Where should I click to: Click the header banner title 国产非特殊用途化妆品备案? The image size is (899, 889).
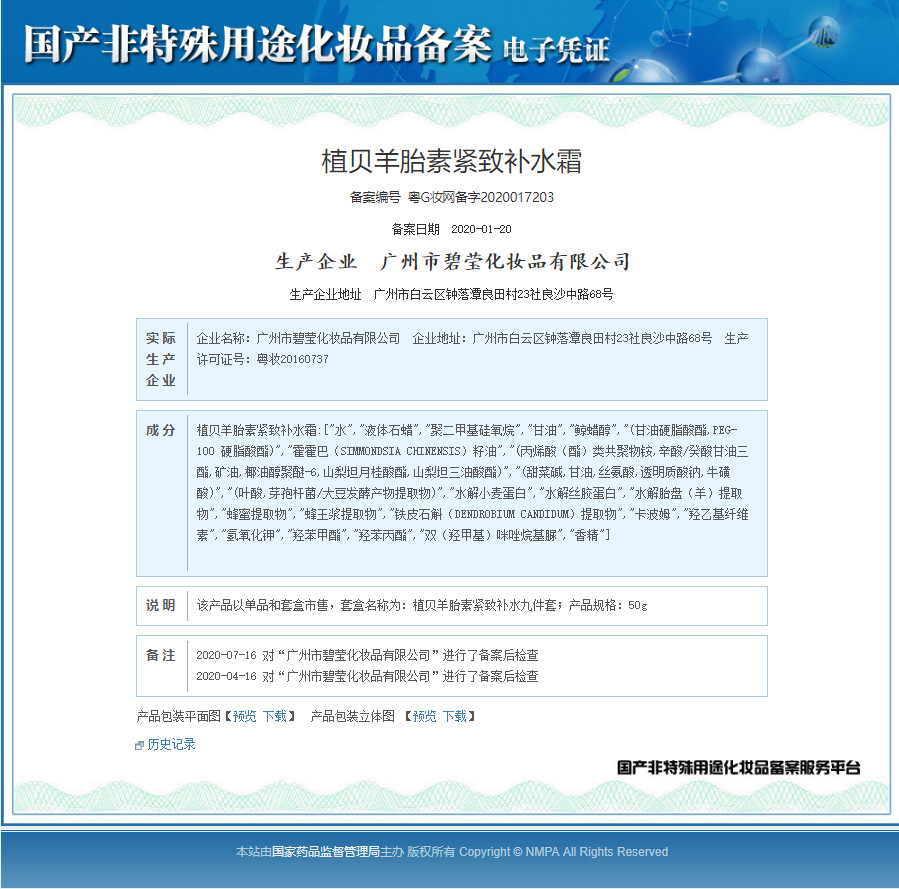pos(257,44)
